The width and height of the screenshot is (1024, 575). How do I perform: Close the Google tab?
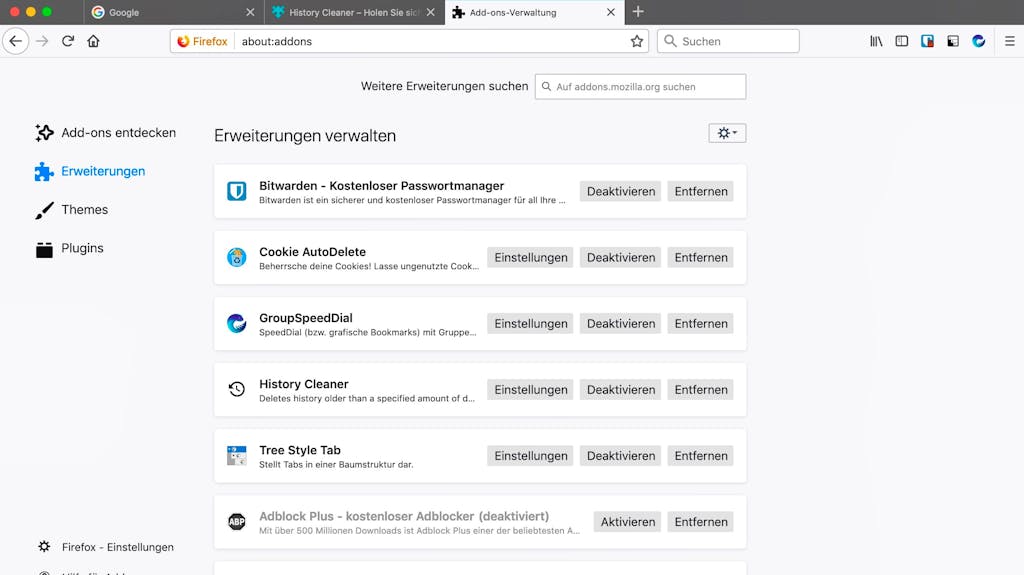pyautogui.click(x=250, y=12)
